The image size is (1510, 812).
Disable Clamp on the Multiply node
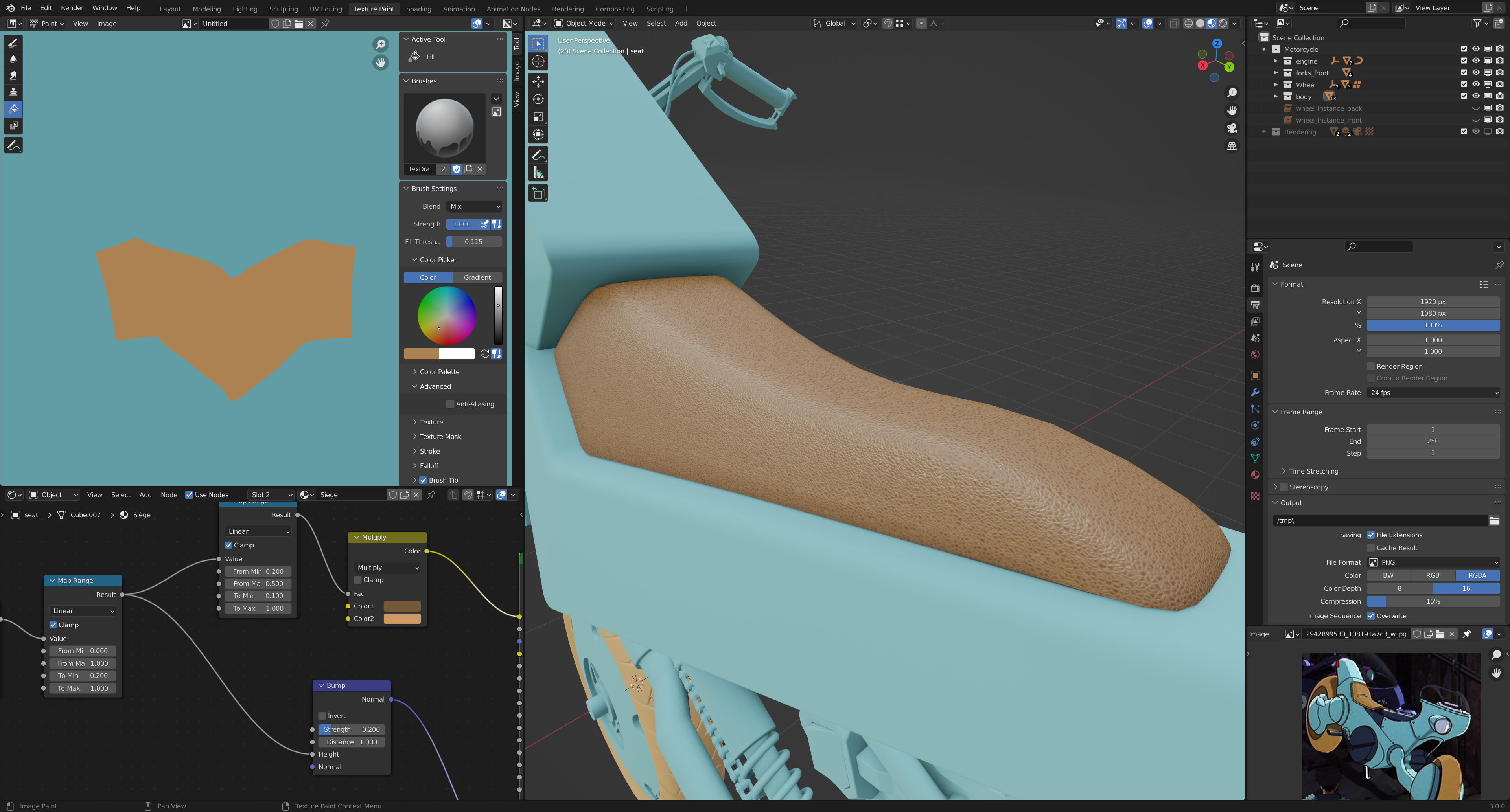point(357,580)
